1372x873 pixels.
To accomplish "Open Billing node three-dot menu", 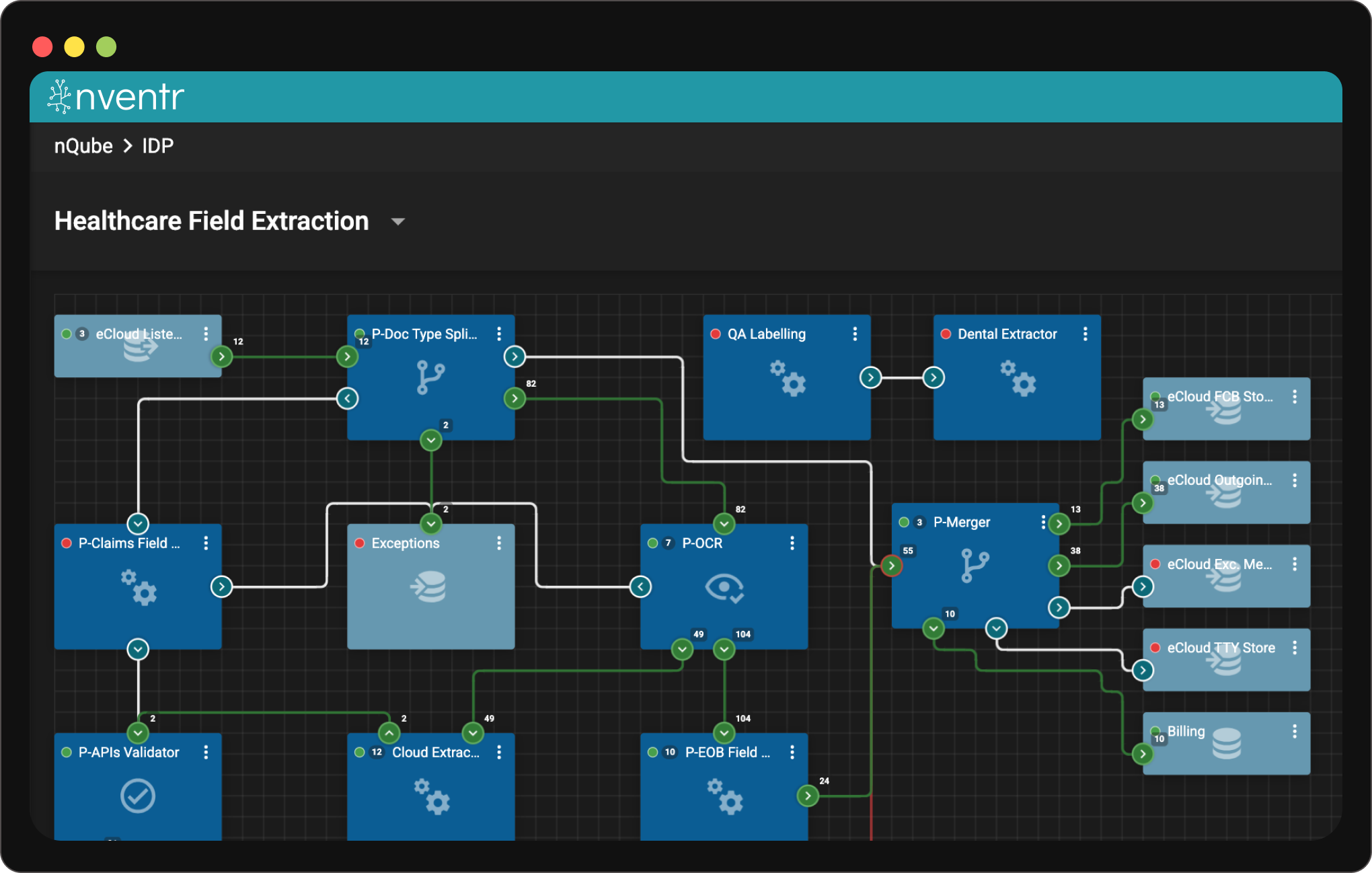I will pos(1295,731).
